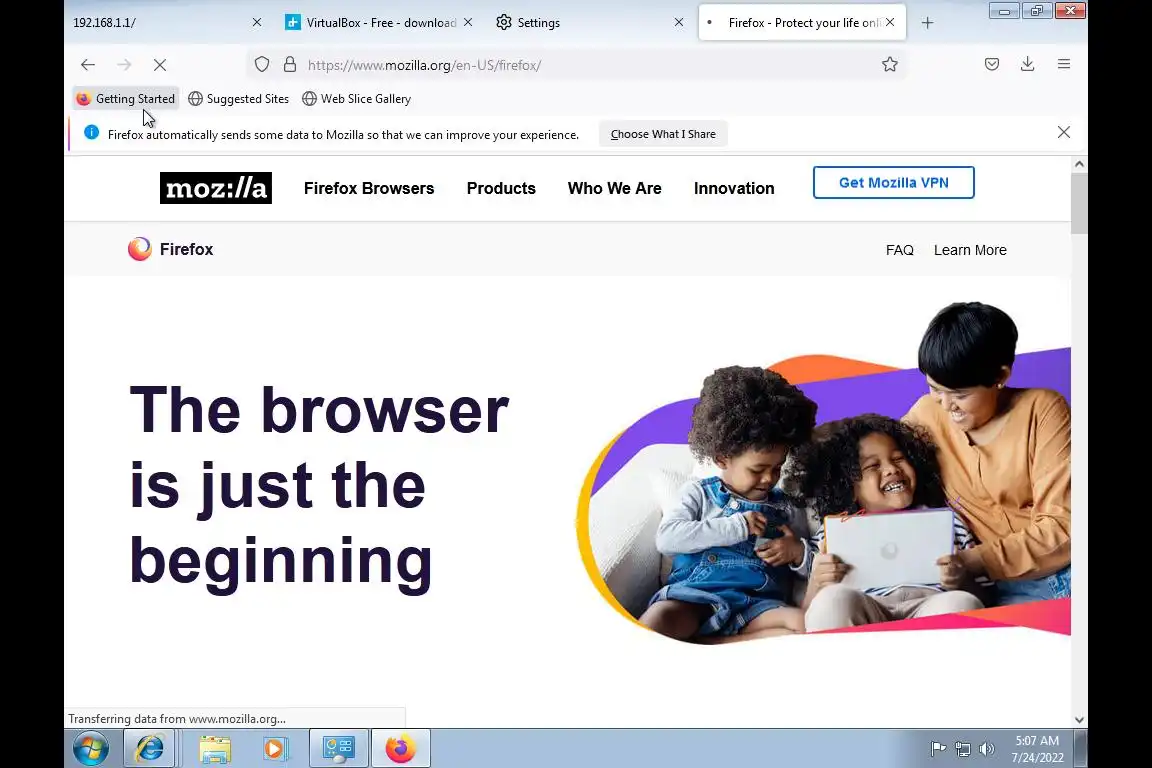1152x768 pixels.
Task: Open the Firefox Browsers menu
Action: point(369,188)
